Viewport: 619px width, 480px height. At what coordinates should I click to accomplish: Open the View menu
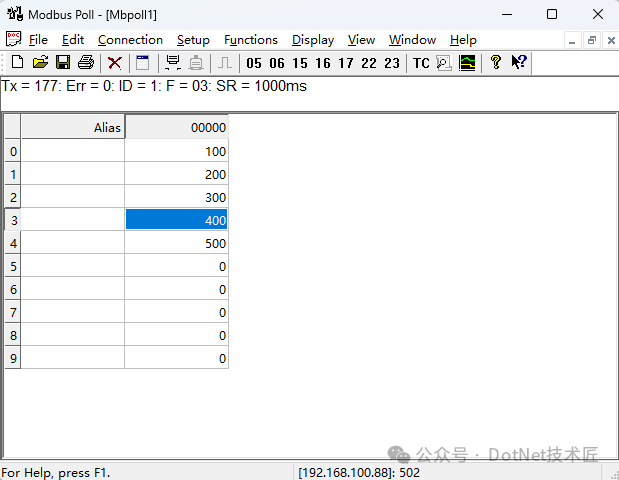(361, 40)
